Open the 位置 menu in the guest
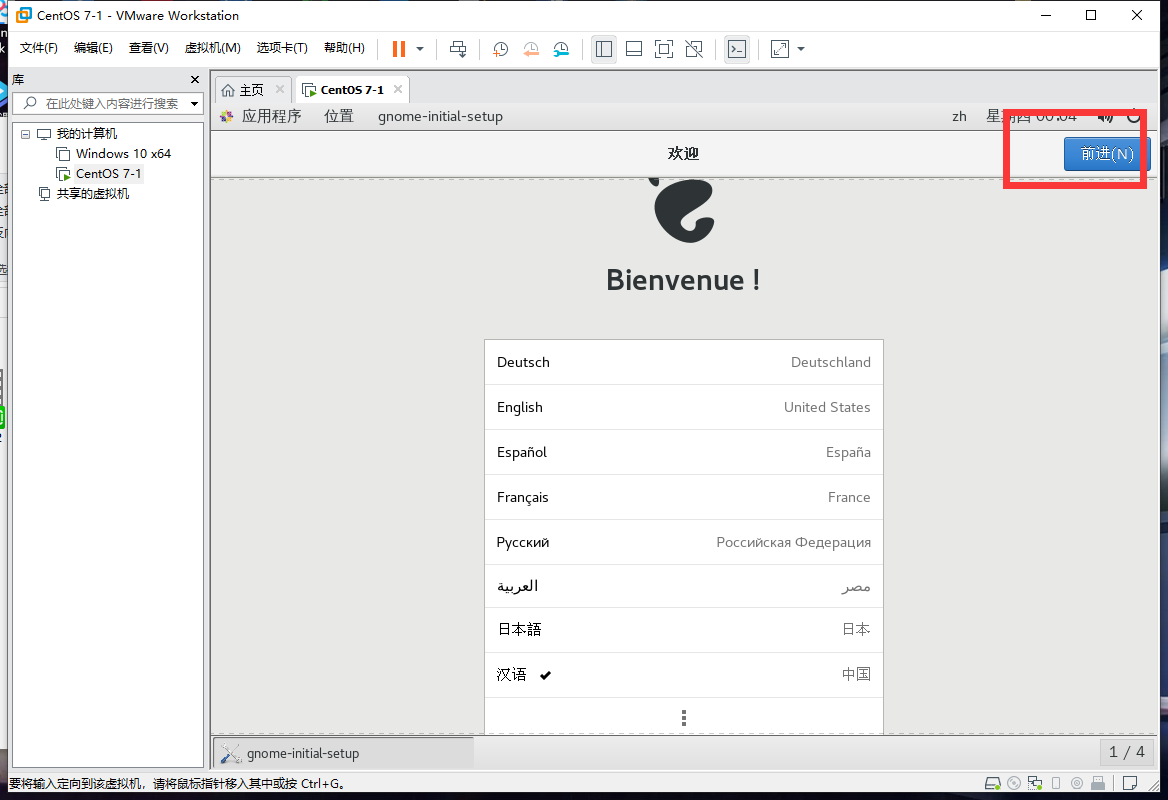 tap(339, 116)
